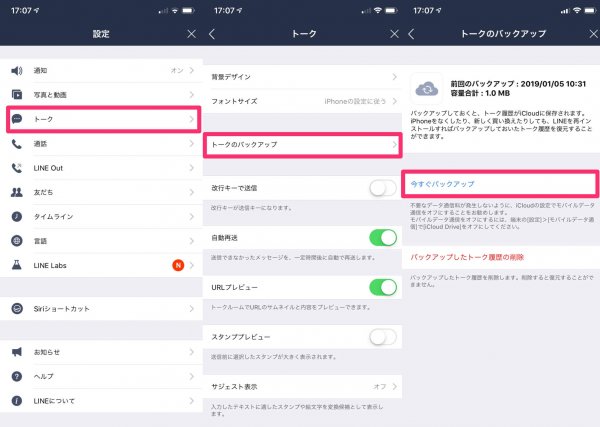The image size is (600, 427).
Task: Close the 設定 screen with X
Action: point(192,34)
